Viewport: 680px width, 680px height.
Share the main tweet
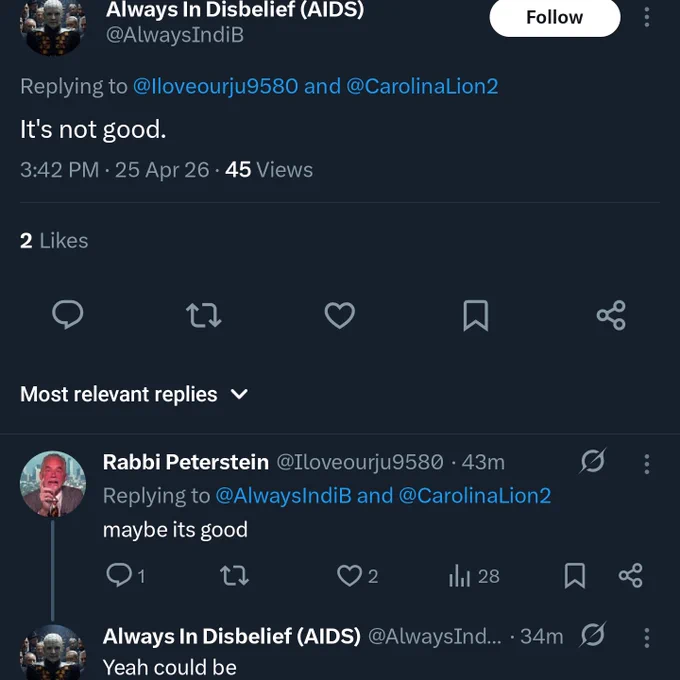coord(611,315)
